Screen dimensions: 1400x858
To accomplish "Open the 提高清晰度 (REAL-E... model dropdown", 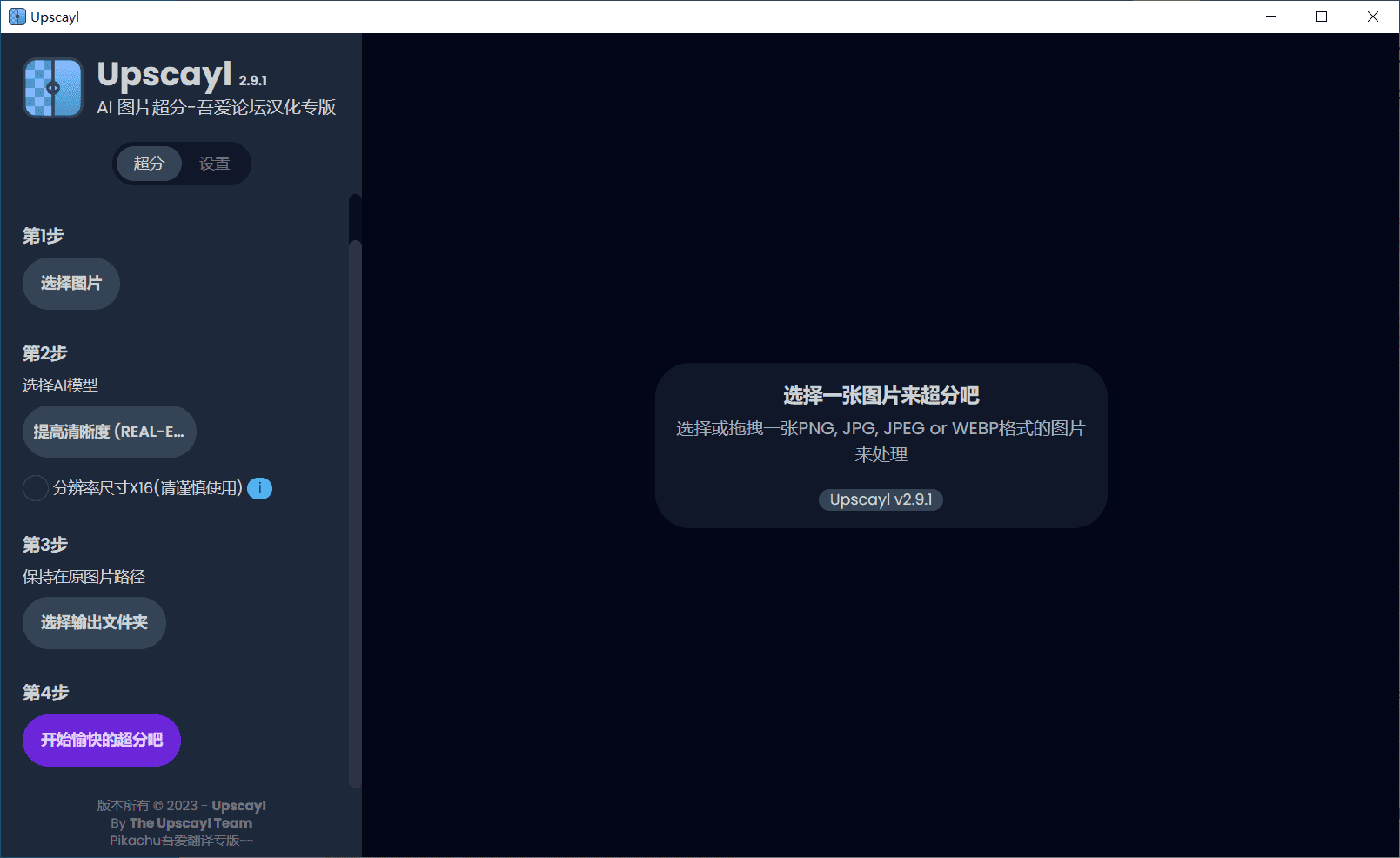I will click(109, 432).
